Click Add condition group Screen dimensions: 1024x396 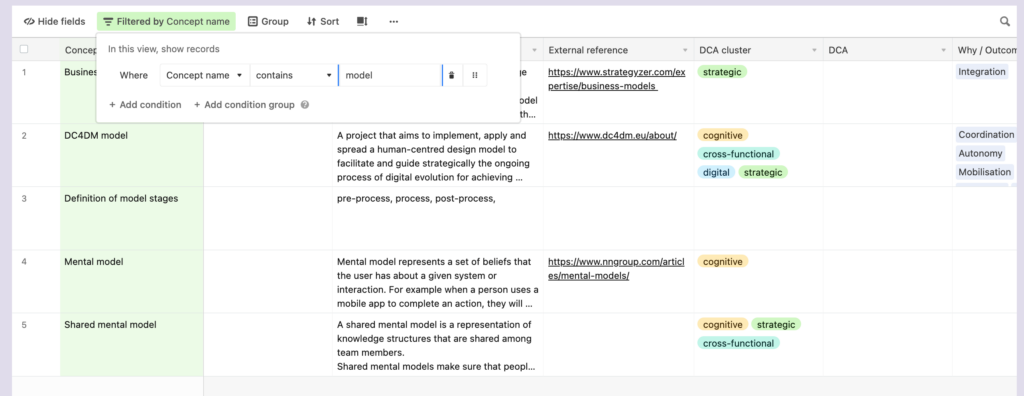point(244,105)
